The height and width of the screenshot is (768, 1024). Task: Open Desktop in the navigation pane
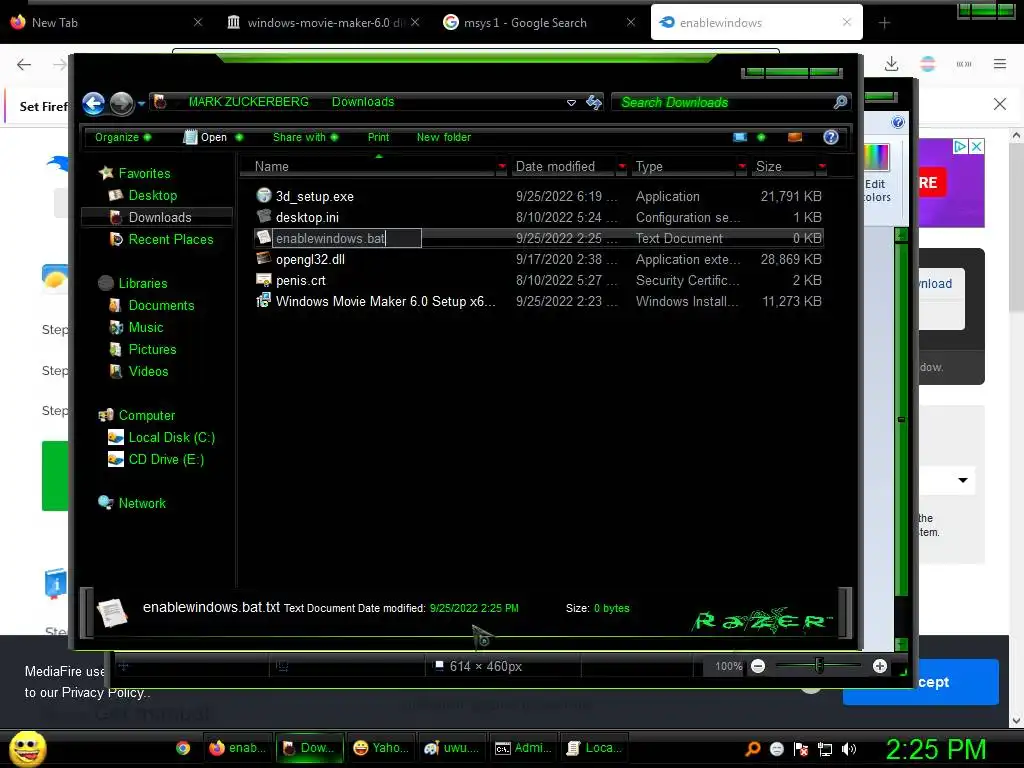tap(153, 195)
